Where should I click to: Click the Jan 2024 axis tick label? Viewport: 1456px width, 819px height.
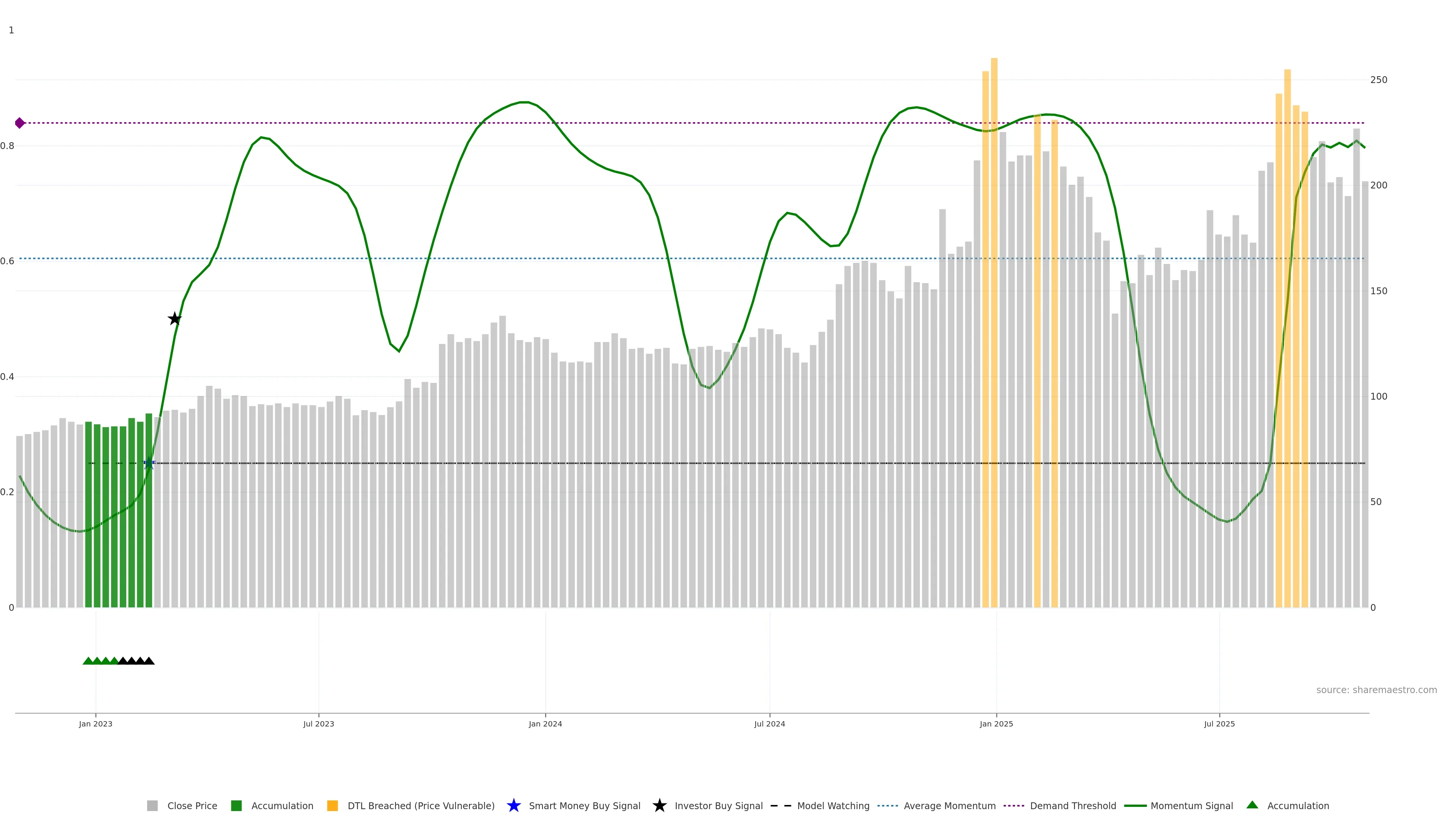[x=545, y=723]
